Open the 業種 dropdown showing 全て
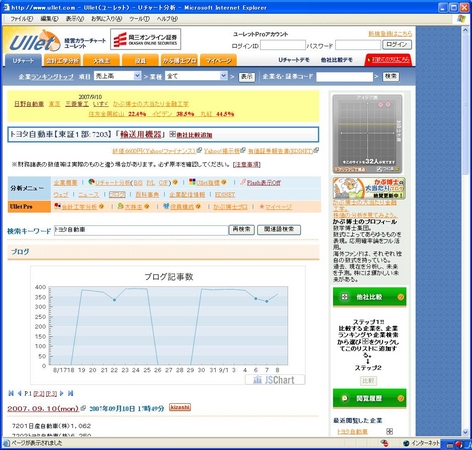Viewport: 472px width, 450px height. coord(196,76)
